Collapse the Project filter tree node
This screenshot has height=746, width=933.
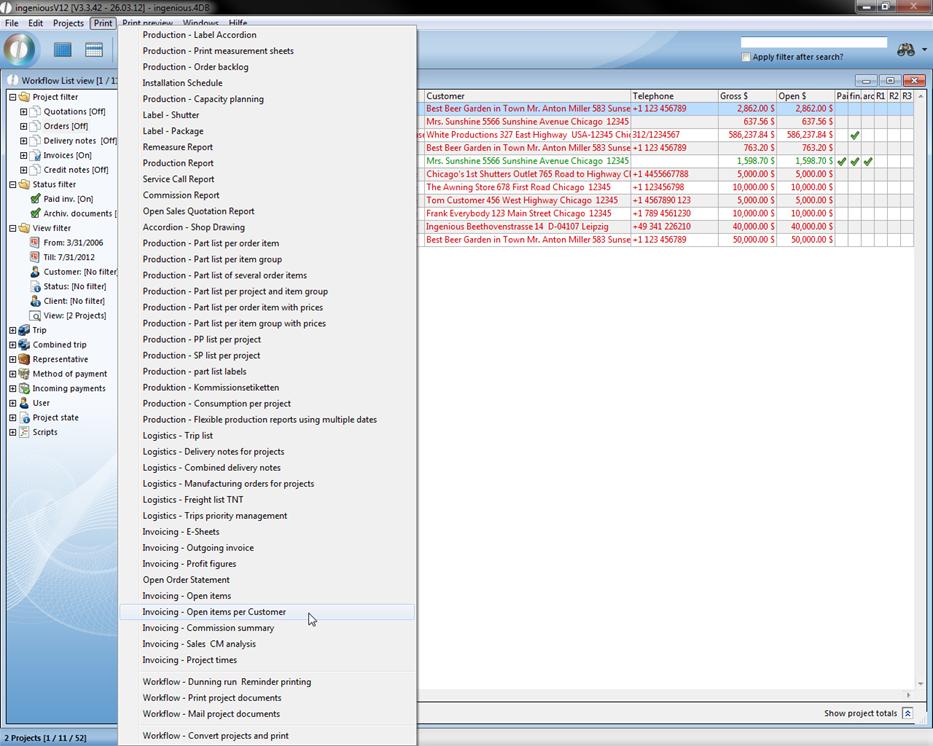click(12, 97)
